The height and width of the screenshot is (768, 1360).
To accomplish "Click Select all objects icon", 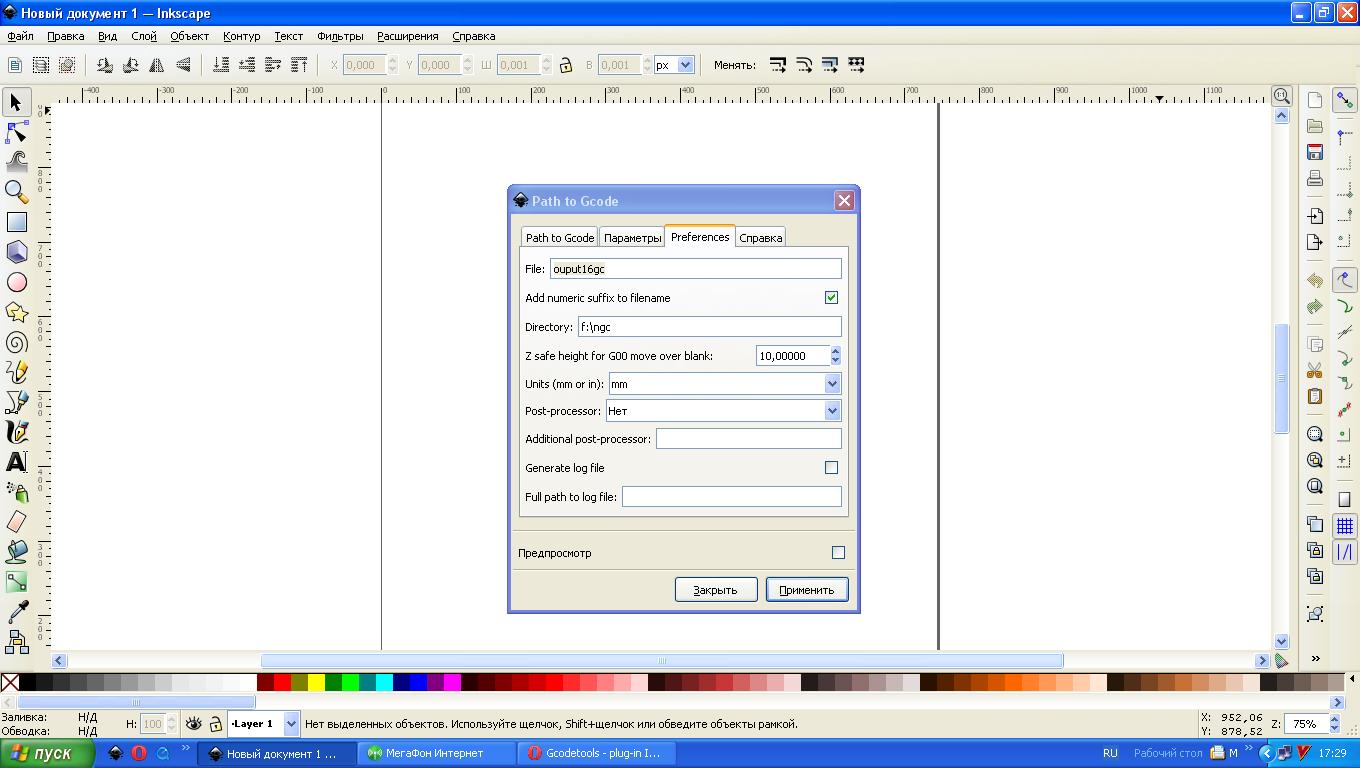I will (x=15, y=65).
